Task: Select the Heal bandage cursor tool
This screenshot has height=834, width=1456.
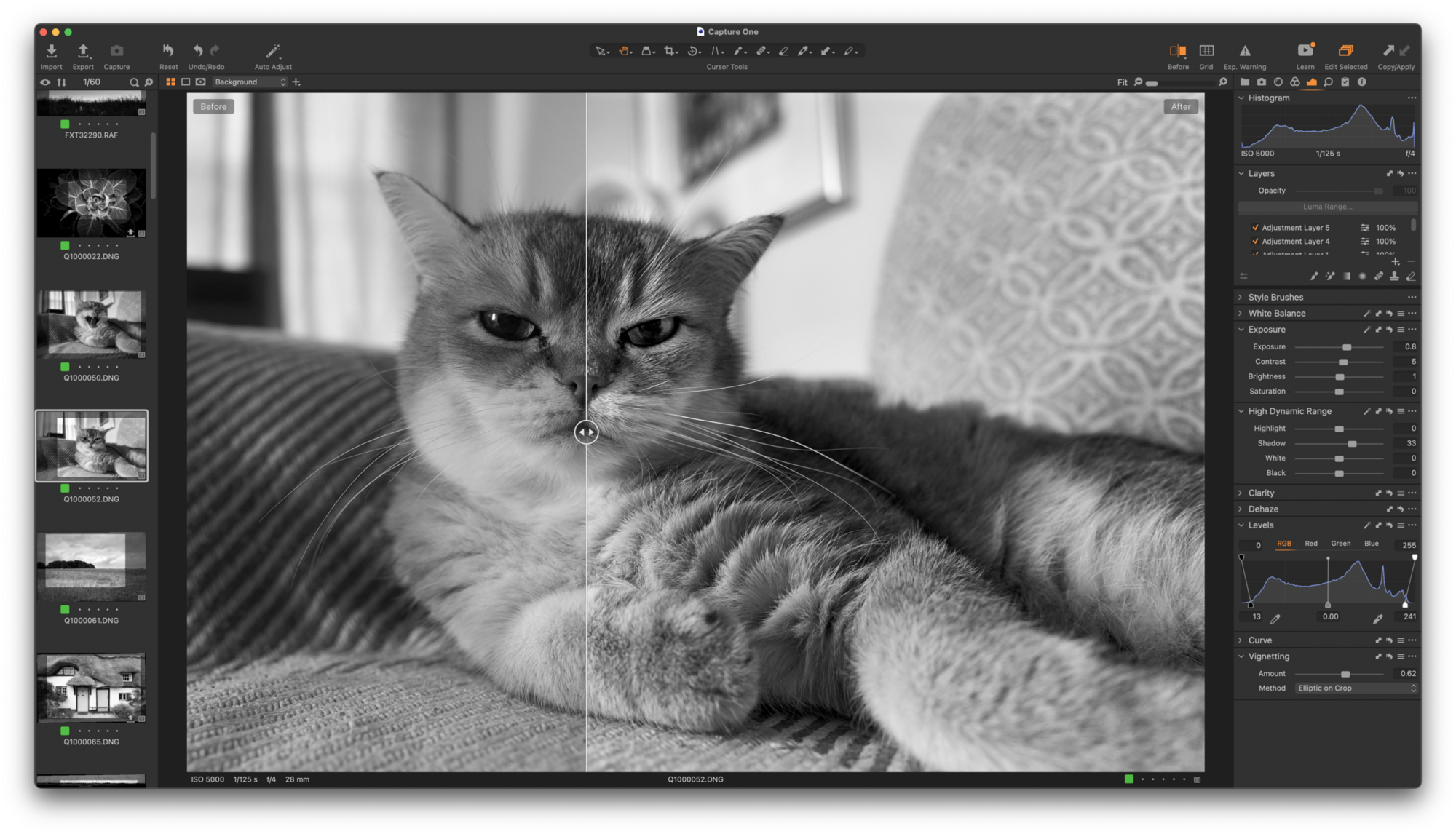Action: [x=761, y=51]
